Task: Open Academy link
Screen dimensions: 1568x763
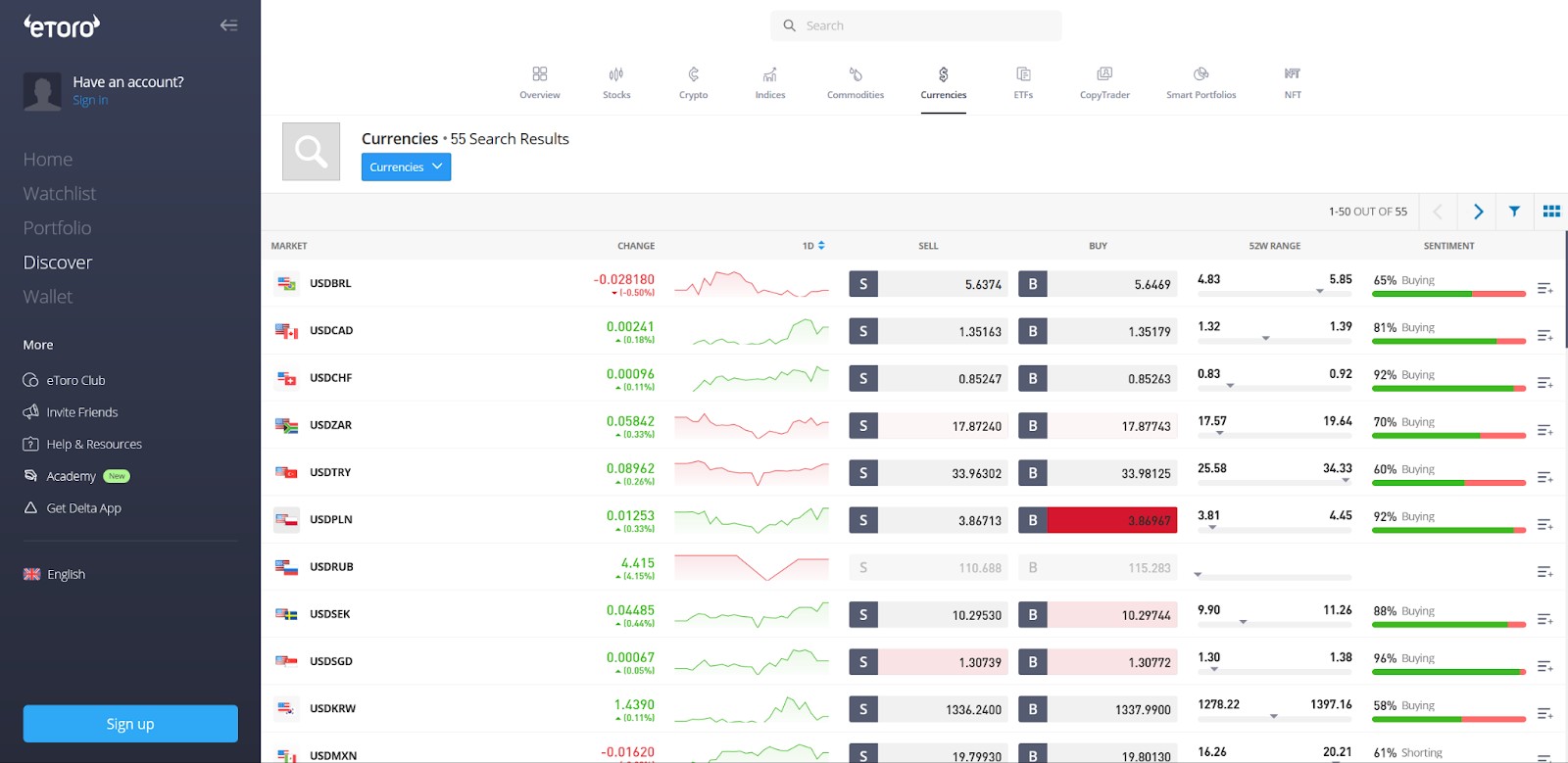Action: (x=76, y=476)
